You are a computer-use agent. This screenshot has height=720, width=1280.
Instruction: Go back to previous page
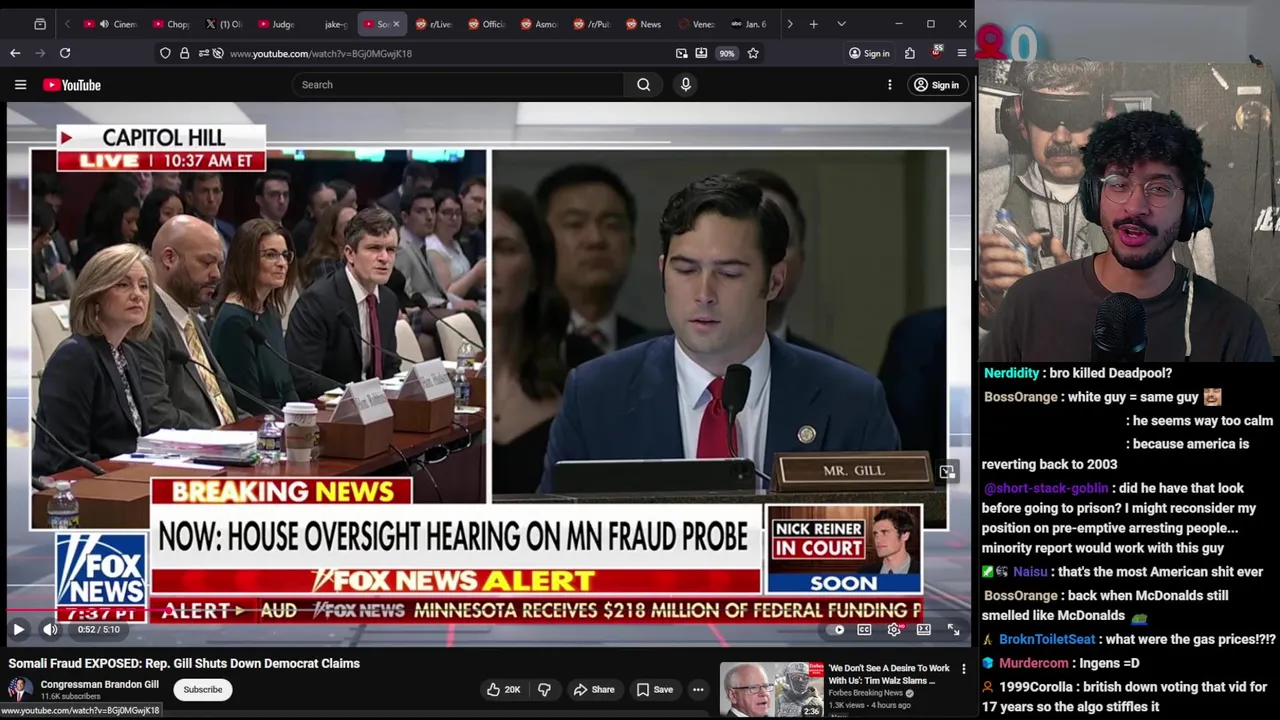point(15,53)
